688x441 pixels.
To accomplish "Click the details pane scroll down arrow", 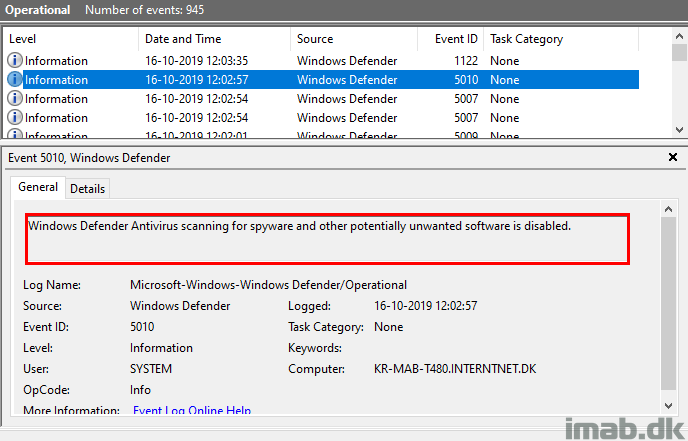I will [668, 406].
